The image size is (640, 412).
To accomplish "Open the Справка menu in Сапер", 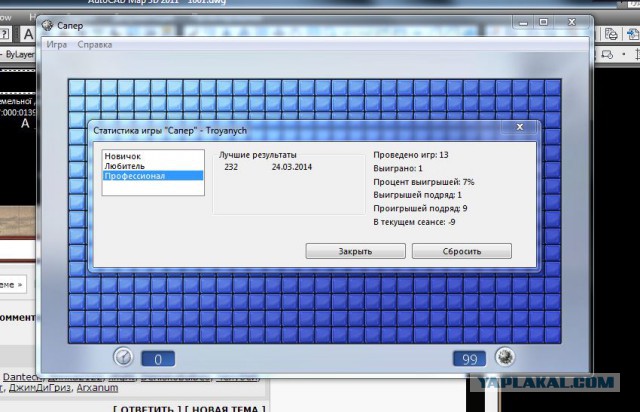I will pyautogui.click(x=95, y=45).
